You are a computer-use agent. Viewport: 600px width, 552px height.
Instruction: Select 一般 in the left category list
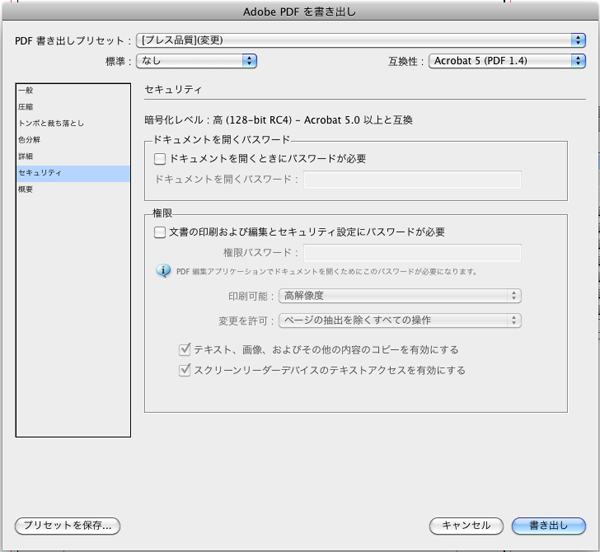(73, 90)
